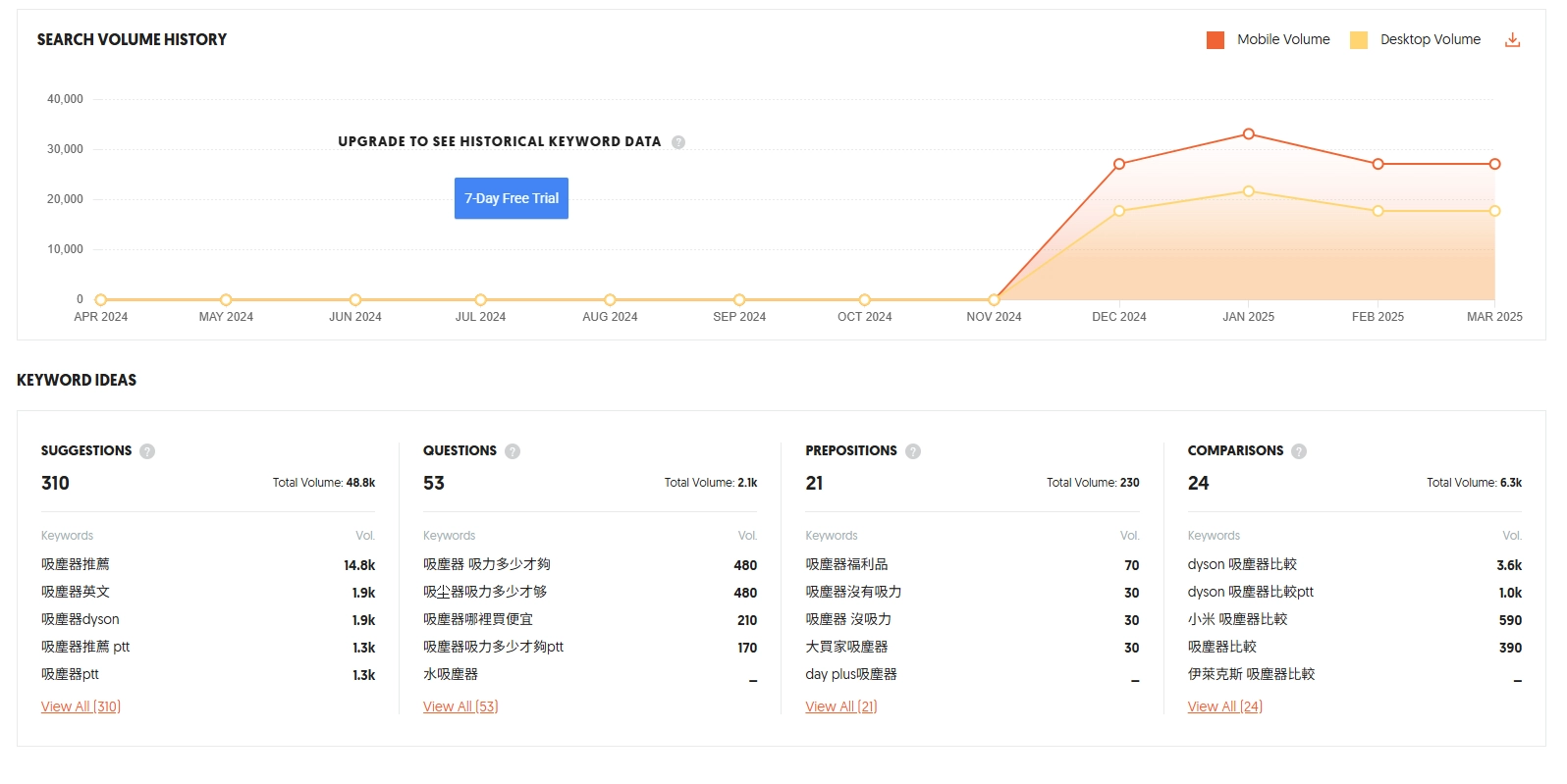Viewport: 1567px width, 784px height.
Task: Select the MAR 2025 mobile volume point
Action: pyautogui.click(x=1494, y=164)
